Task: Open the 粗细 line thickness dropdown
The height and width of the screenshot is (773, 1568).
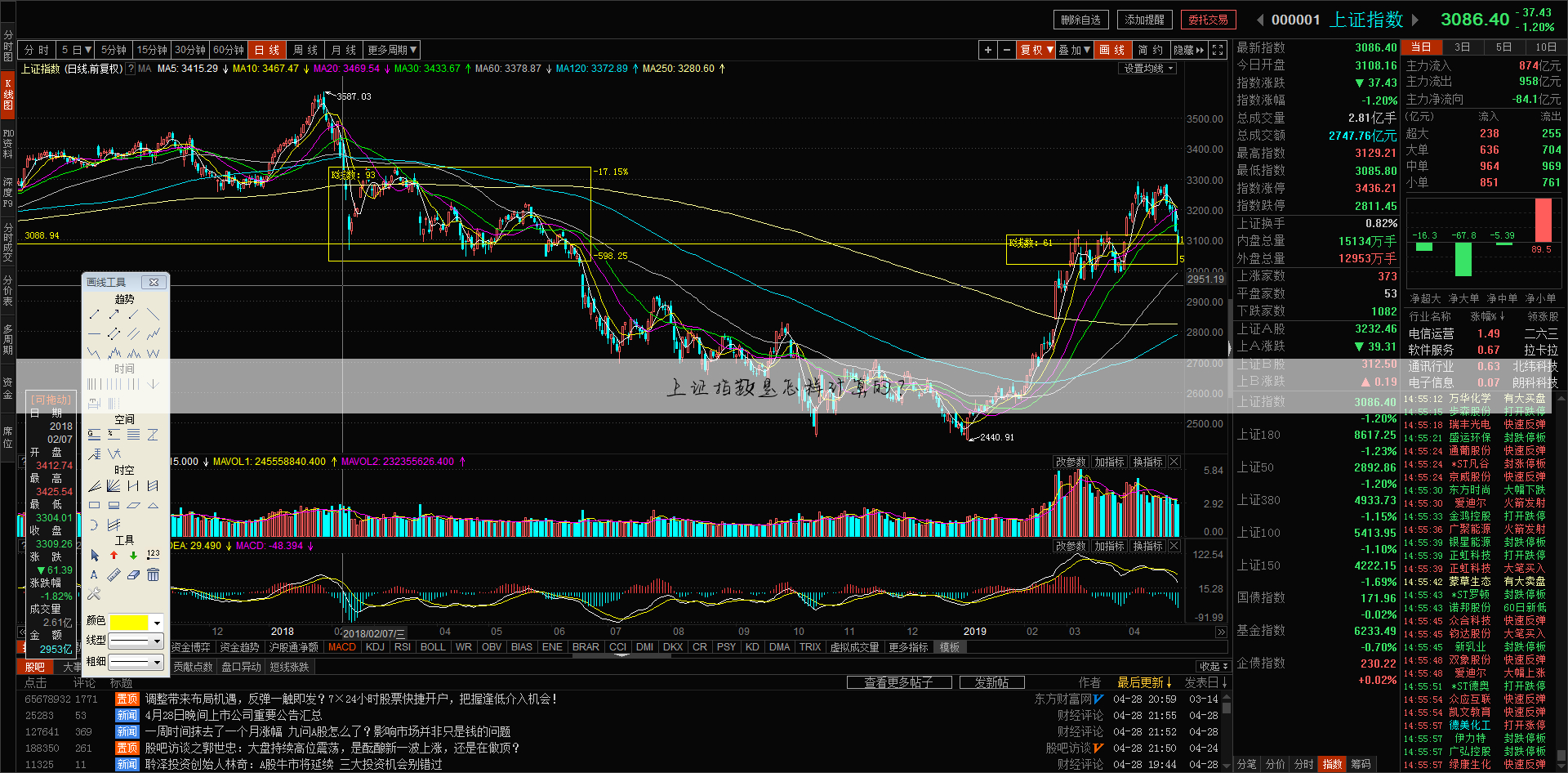Action: coord(136,661)
